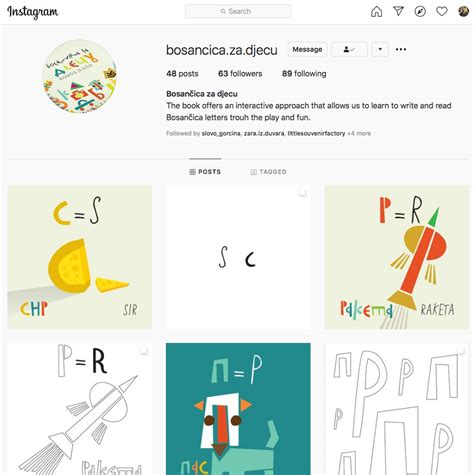Open the 63 followers list
Screen dimensions: 474x475
point(240,74)
